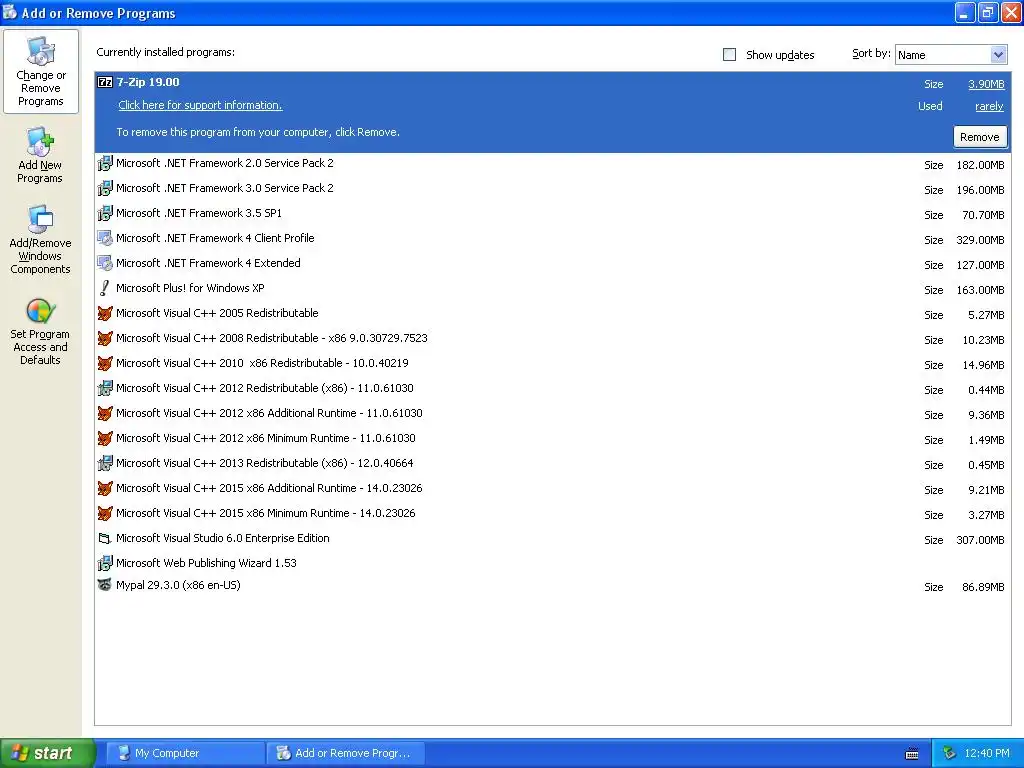Click .NET Framework 2.0 Service Pack 2 icon

(x=104, y=163)
